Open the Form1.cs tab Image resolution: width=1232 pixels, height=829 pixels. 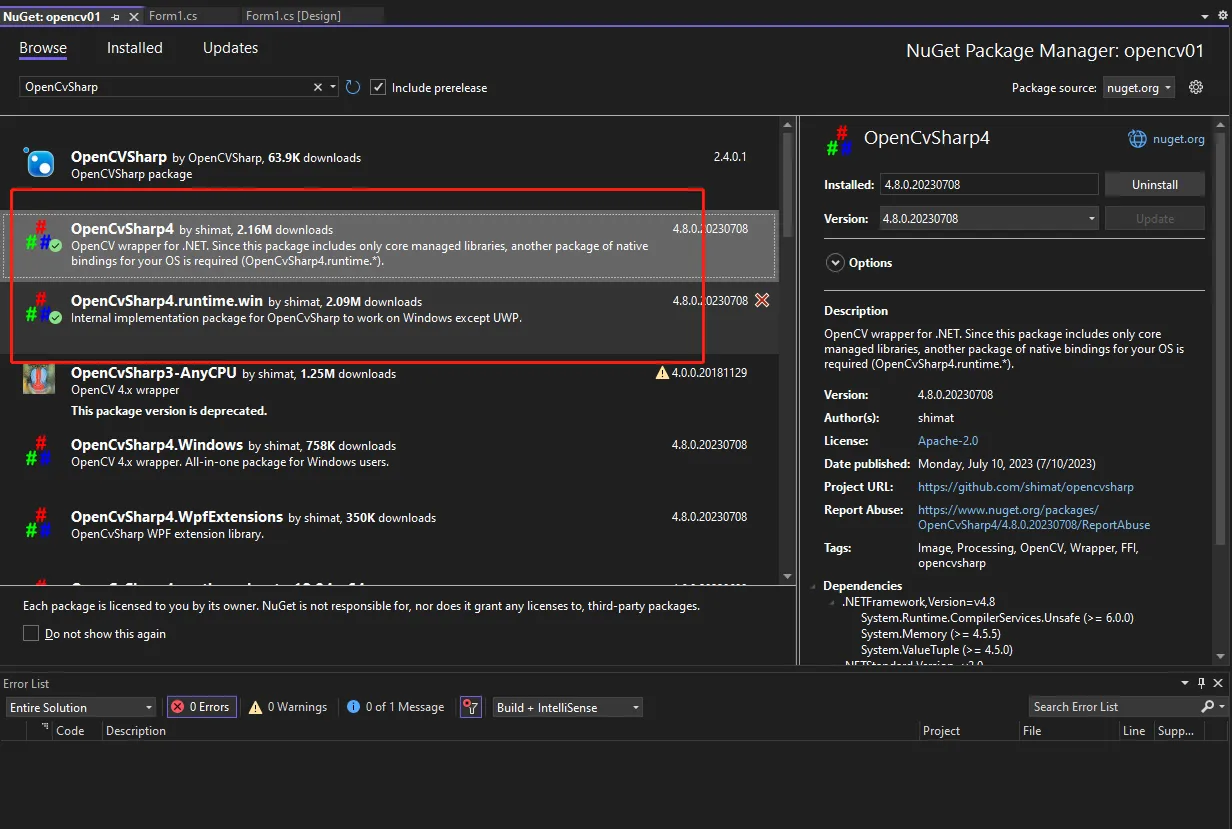[172, 16]
